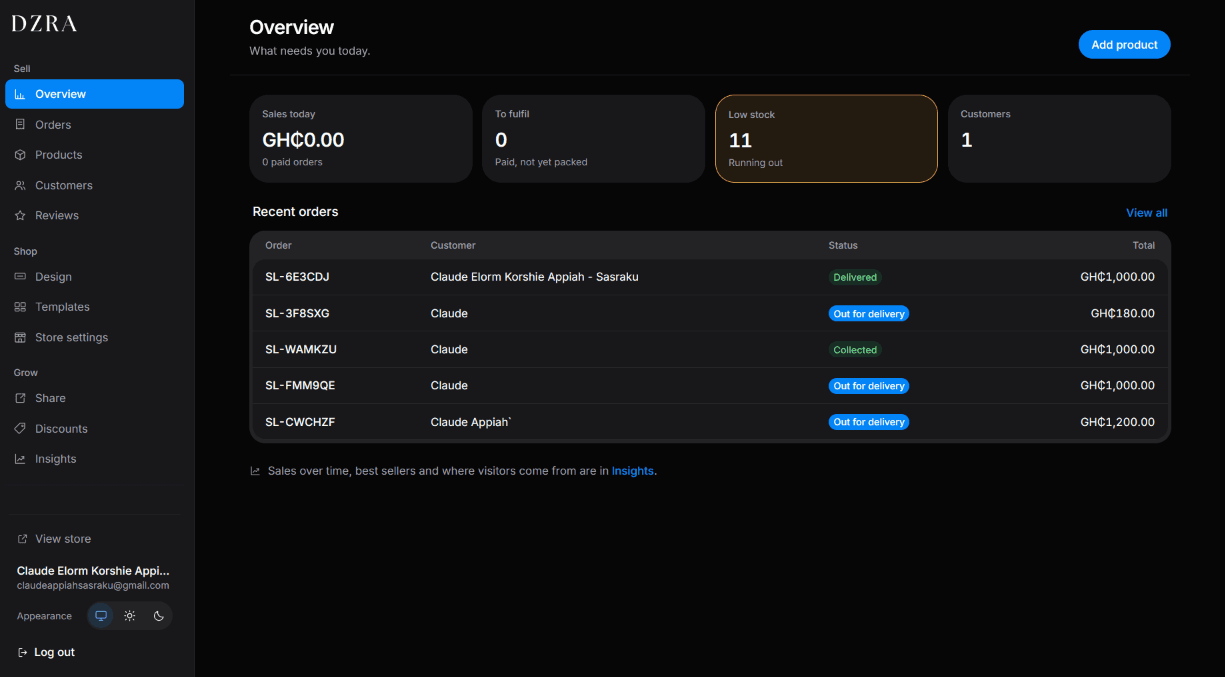Click the Orders clipboard icon in the sidebar
The image size is (1225, 677).
pos(20,125)
